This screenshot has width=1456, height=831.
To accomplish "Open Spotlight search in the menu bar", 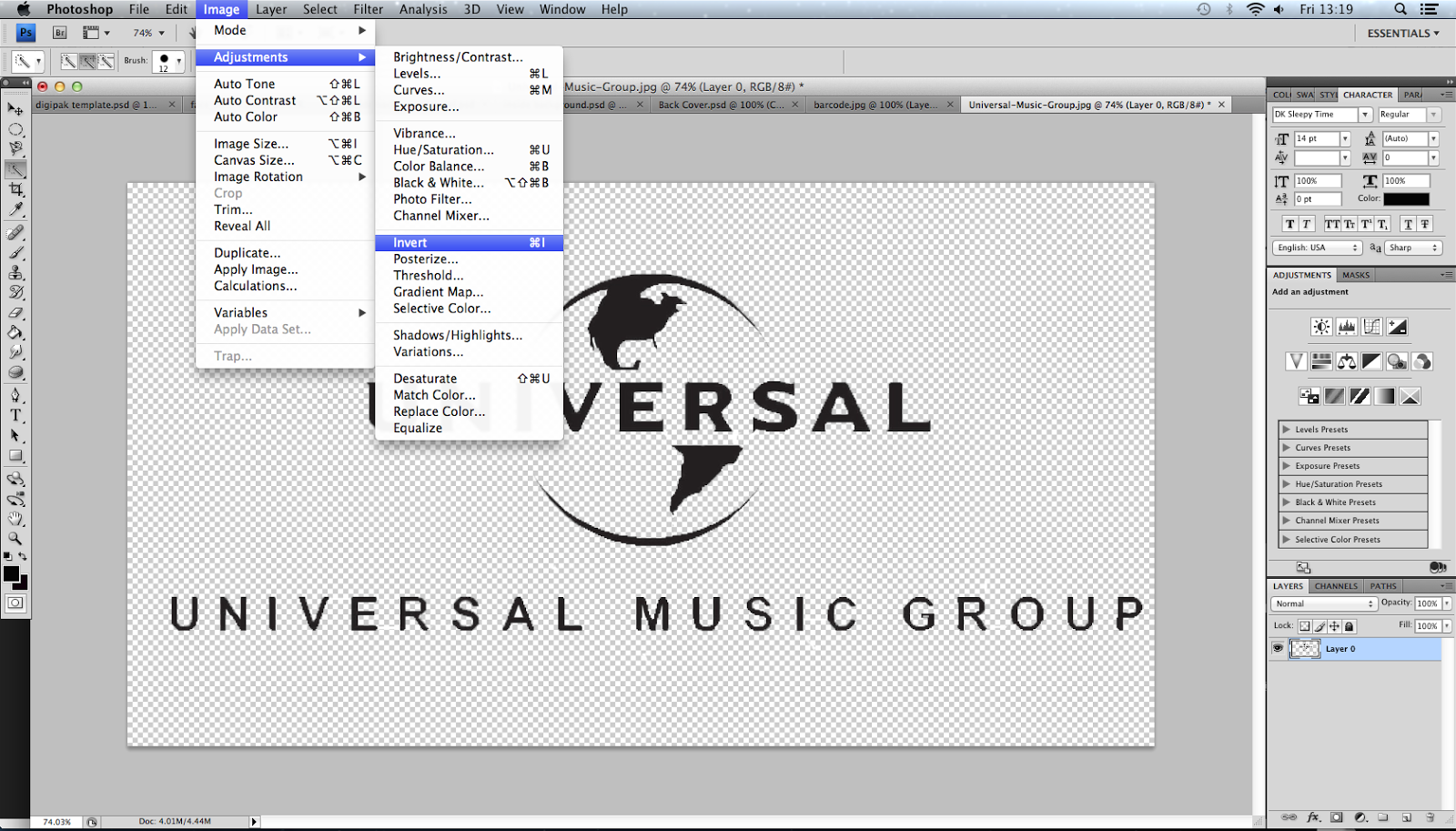I will tap(1400, 9).
